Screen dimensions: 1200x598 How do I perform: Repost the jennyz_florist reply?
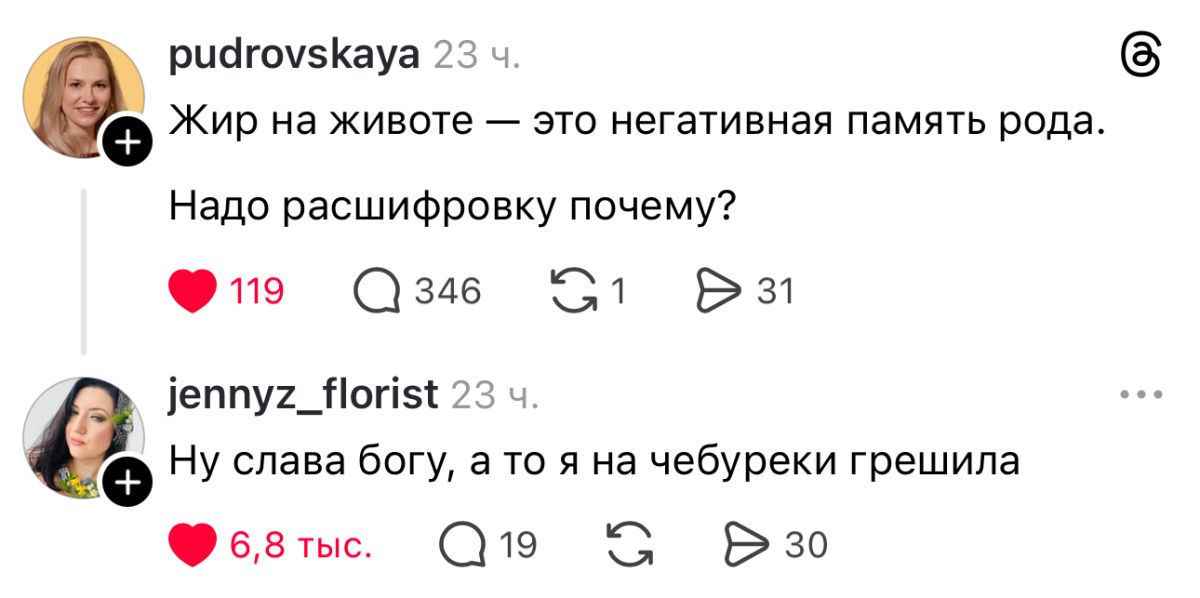pyautogui.click(x=628, y=545)
